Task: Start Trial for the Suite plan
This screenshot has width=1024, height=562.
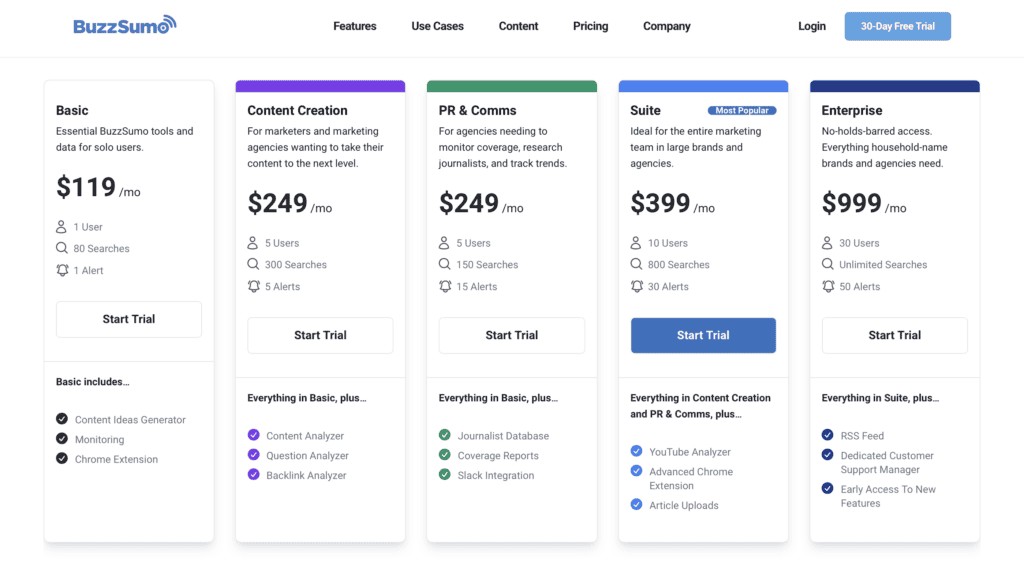Action: [x=703, y=335]
